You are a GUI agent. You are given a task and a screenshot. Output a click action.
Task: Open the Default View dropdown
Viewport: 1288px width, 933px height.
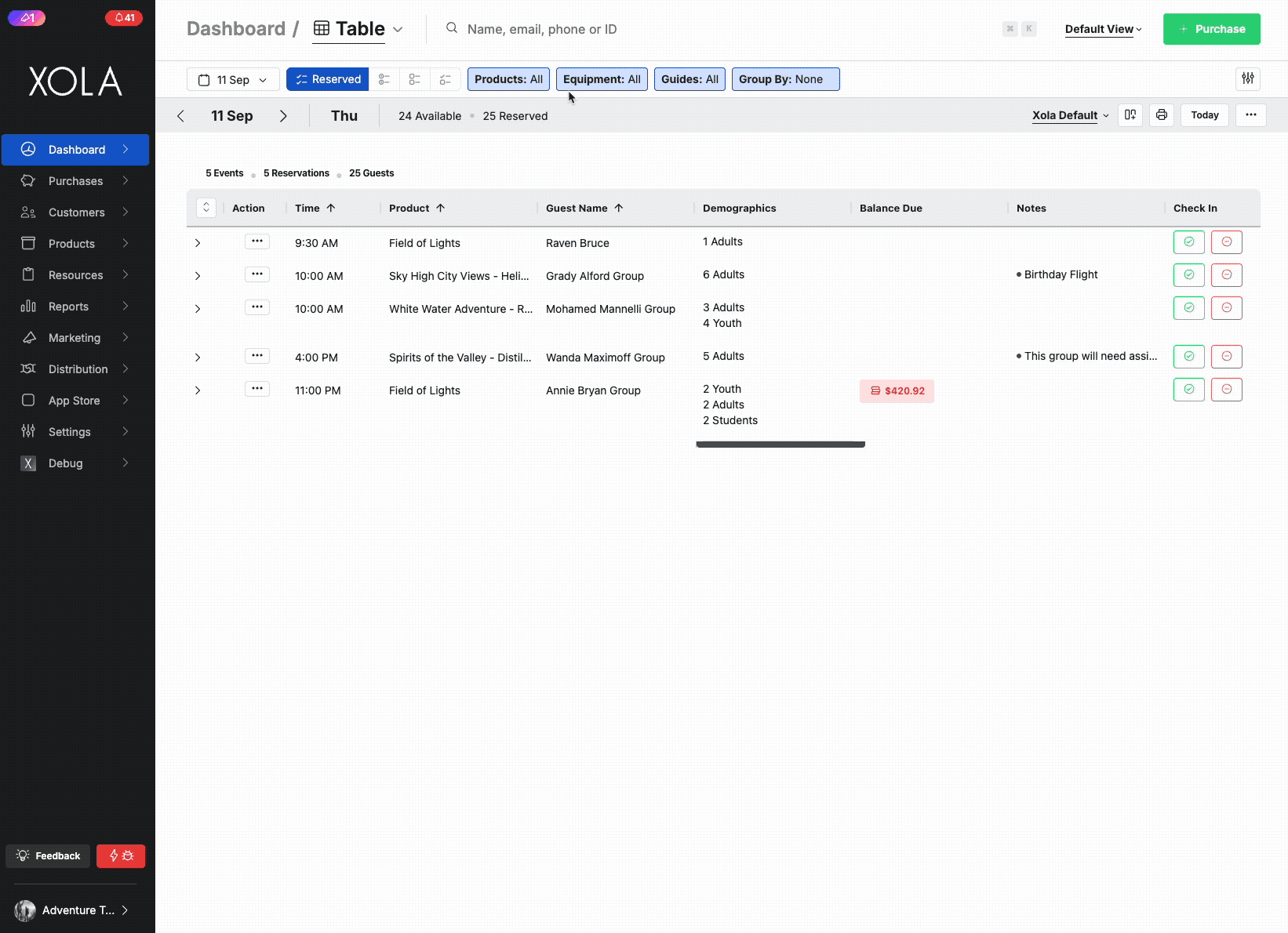coord(1101,29)
